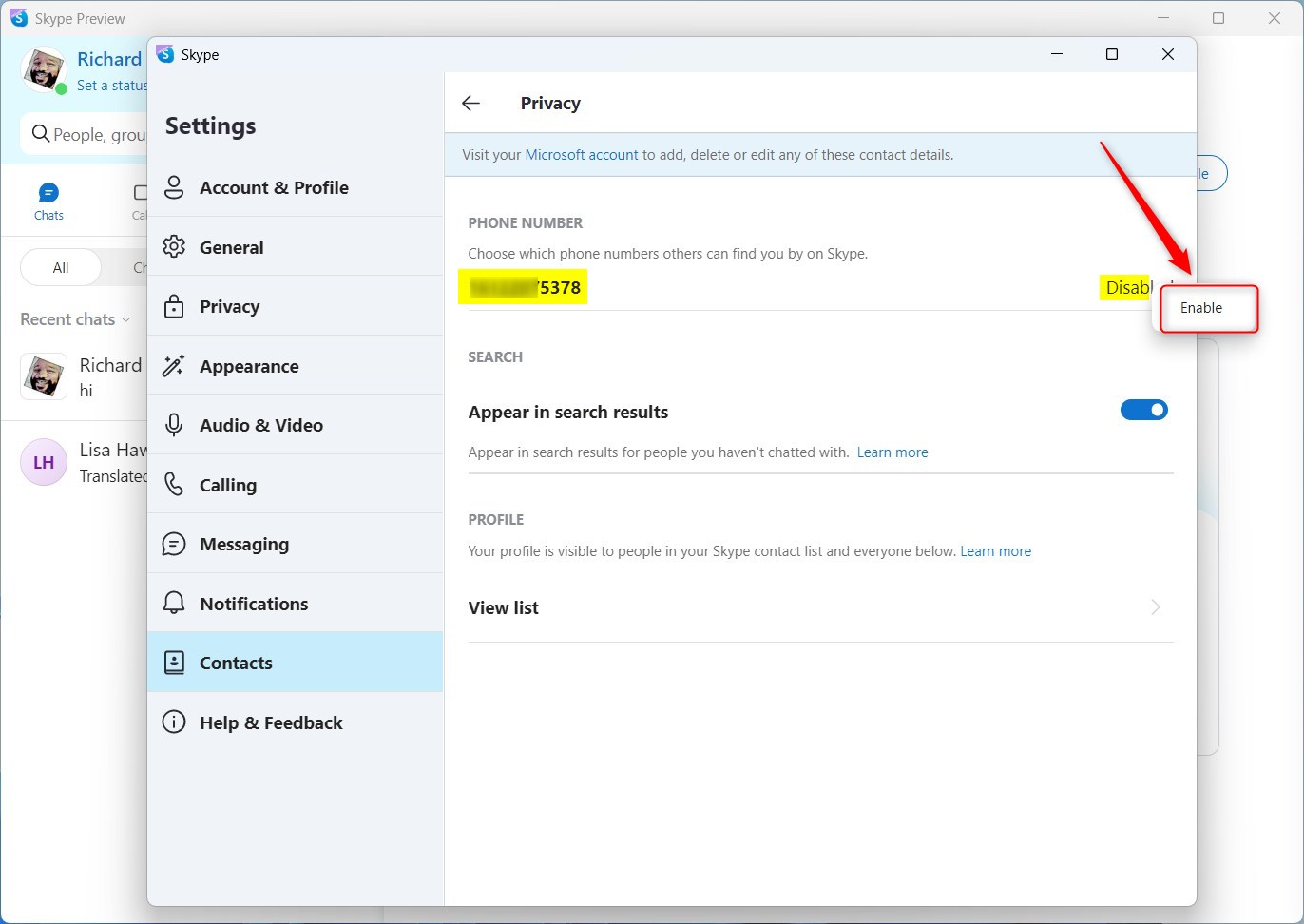Turn off Appear in search results toggle

[1143, 410]
